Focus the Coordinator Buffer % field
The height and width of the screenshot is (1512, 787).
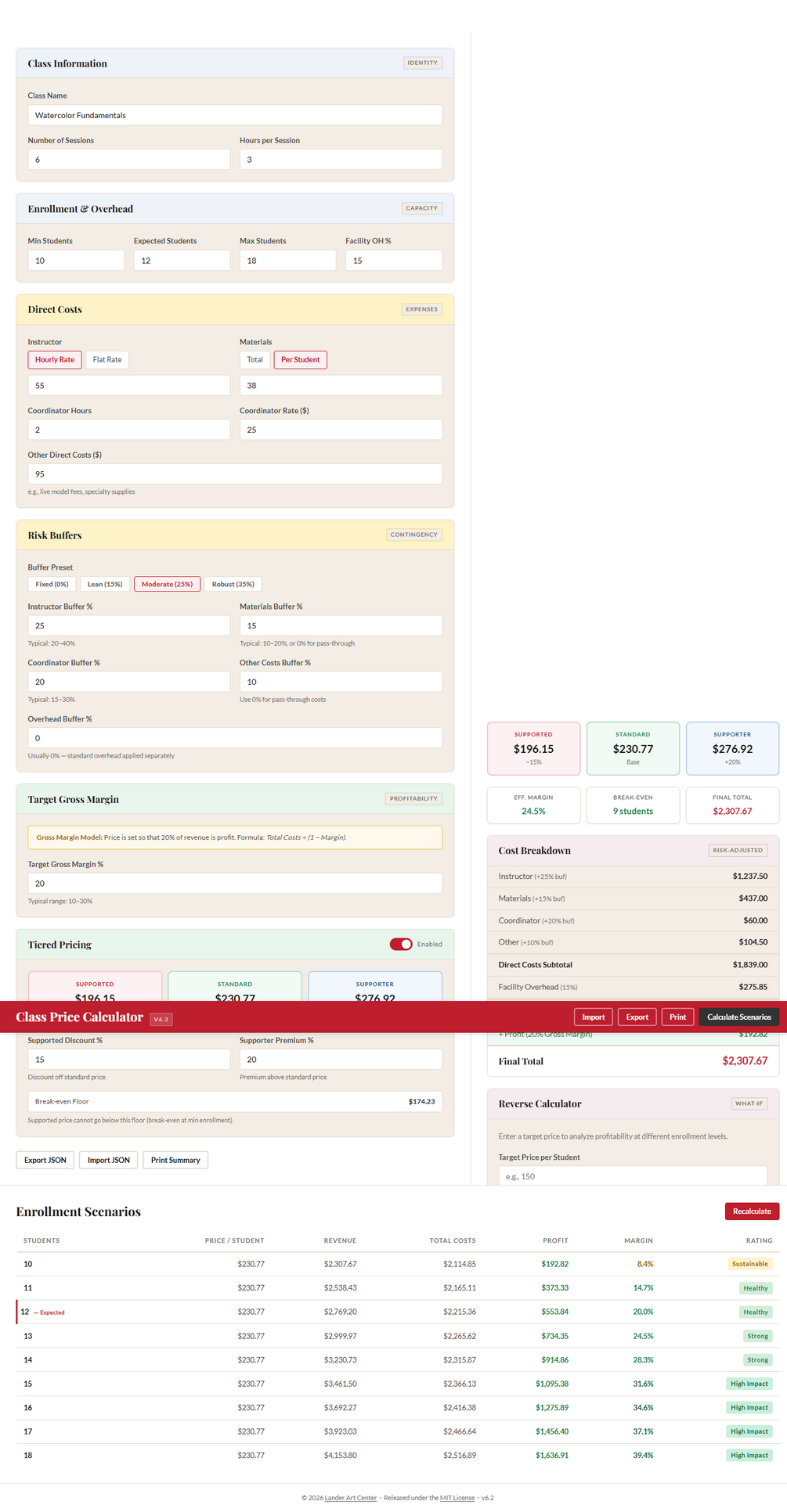click(x=129, y=682)
